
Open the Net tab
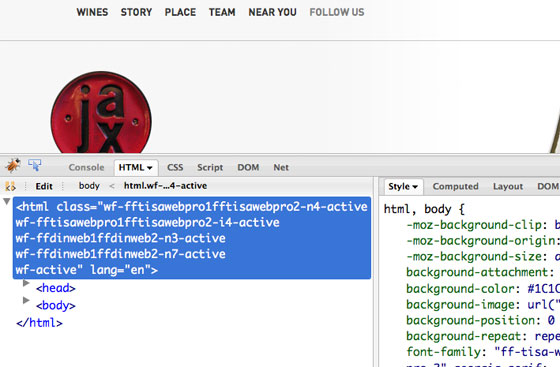pos(281,167)
